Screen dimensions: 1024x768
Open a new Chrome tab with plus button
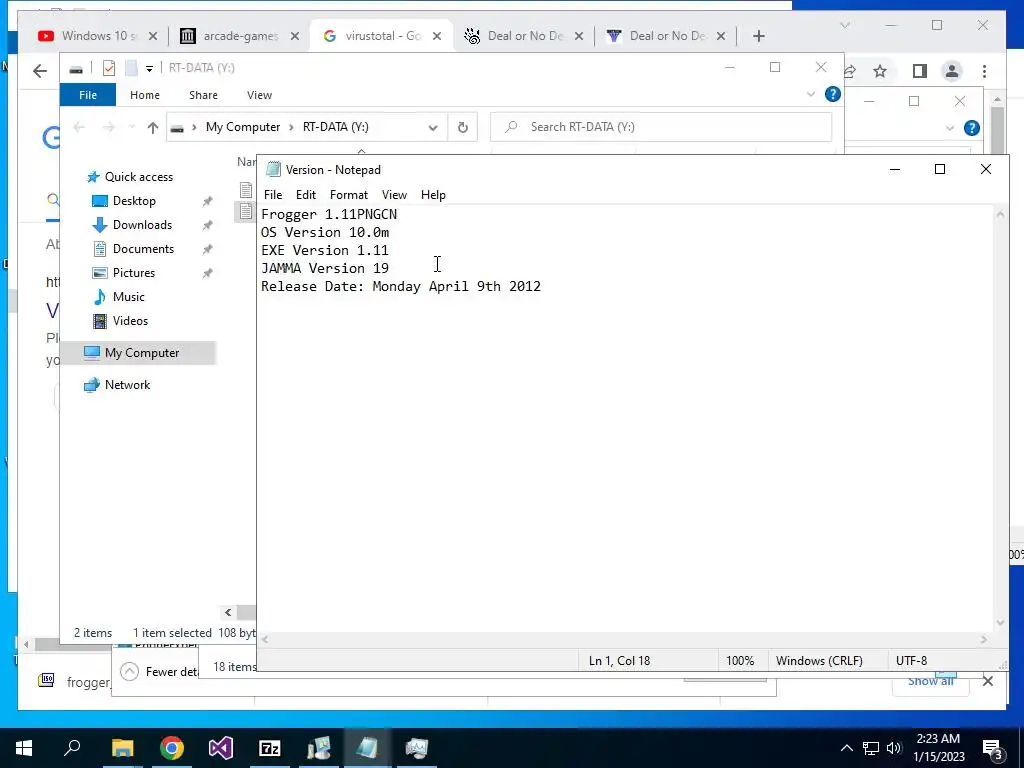[758, 36]
